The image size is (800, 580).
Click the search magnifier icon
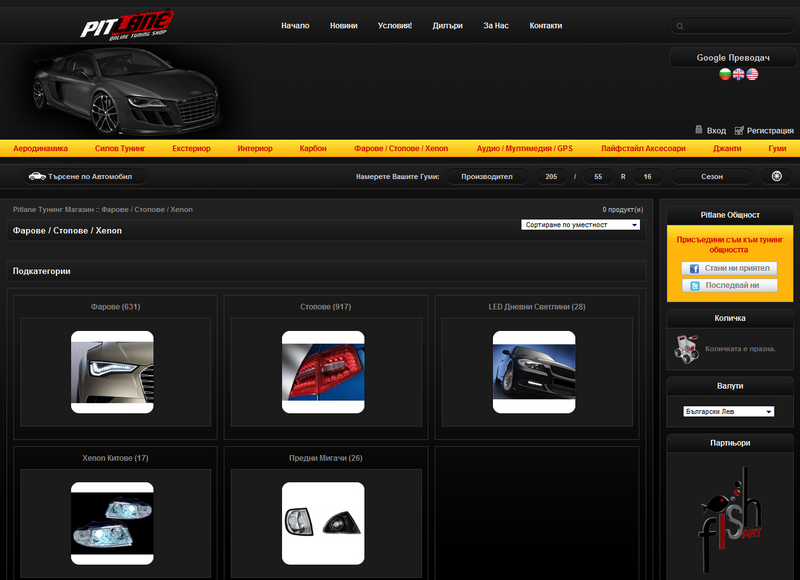pos(680,26)
